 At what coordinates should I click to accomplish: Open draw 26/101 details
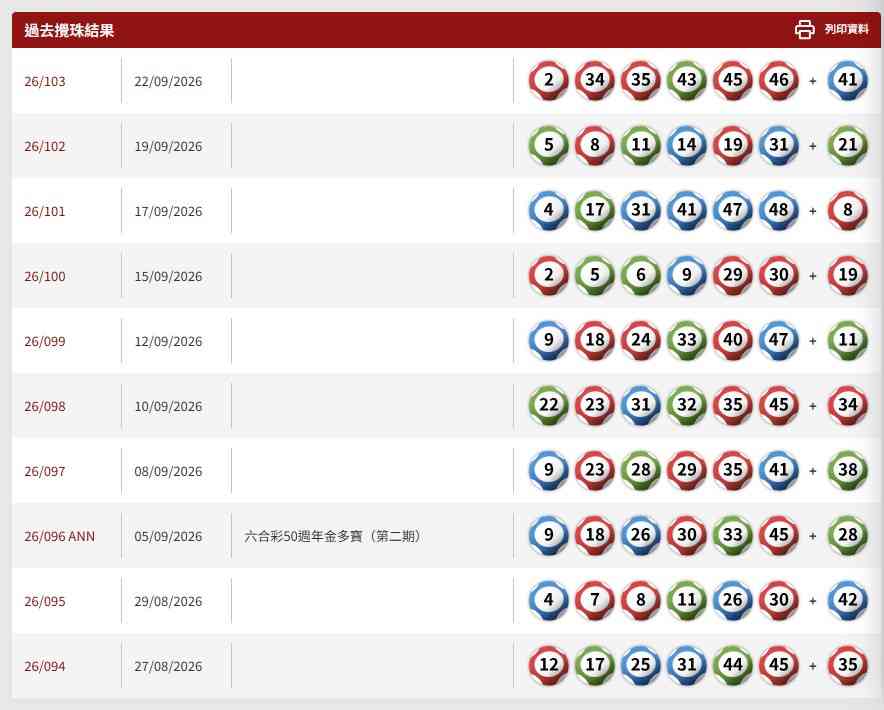click(45, 211)
